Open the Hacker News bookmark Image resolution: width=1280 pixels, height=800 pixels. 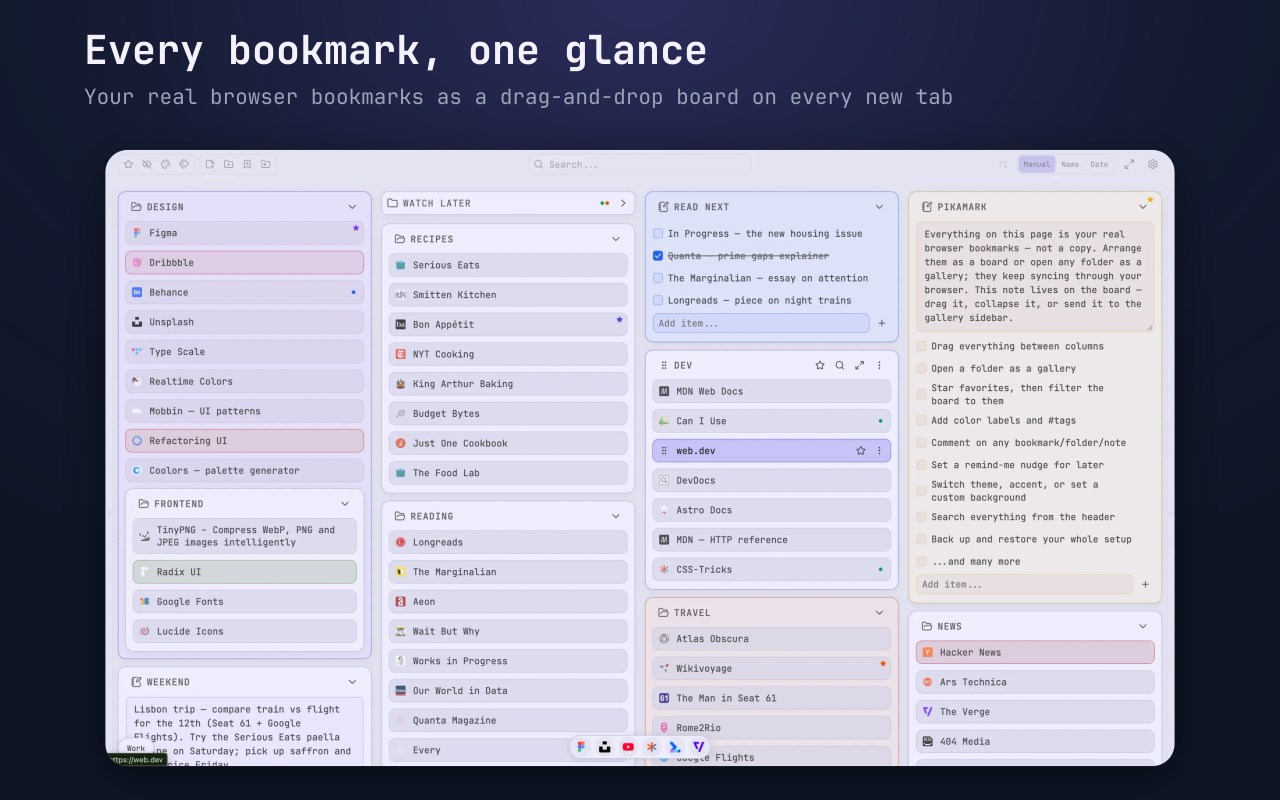(1035, 652)
